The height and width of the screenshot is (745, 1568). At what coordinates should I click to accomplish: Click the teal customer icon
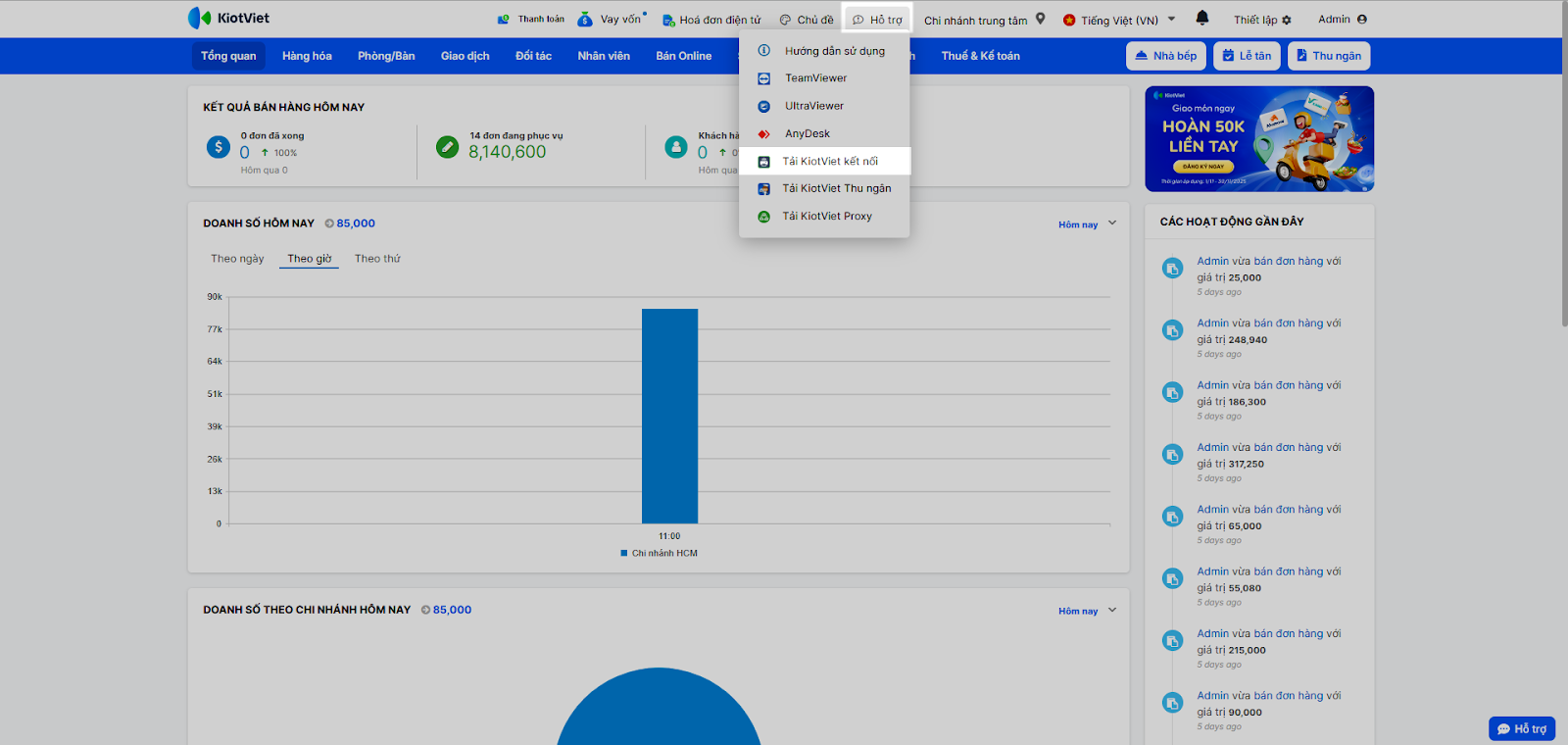click(x=676, y=147)
